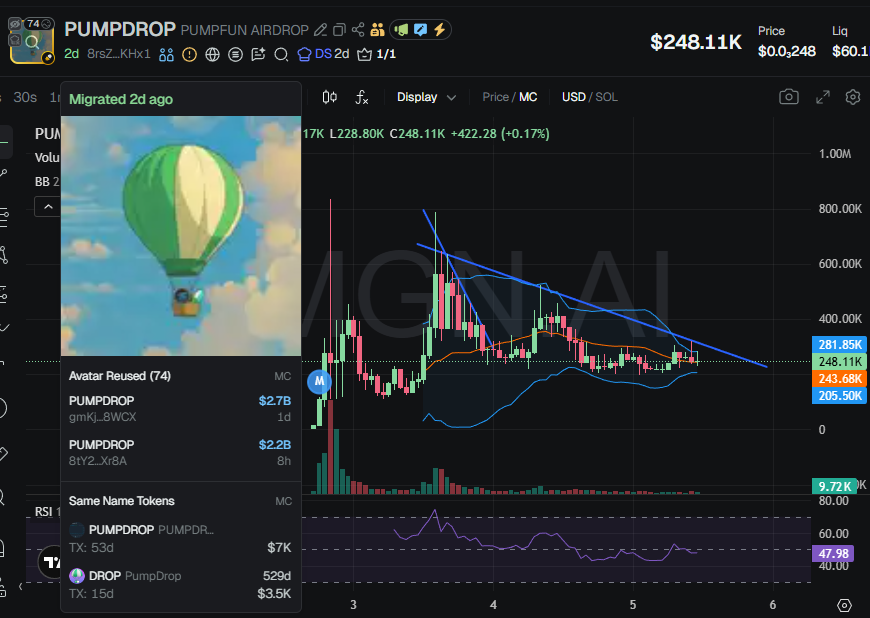This screenshot has width=870, height=618.
Task: Collapse indicator legend with caret button
Action: click(48, 207)
